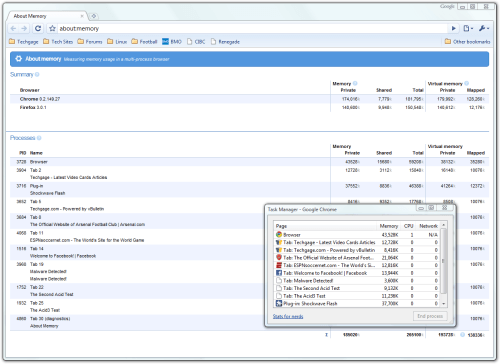
Task: Focus the about:memory address bar
Action: 253,29
